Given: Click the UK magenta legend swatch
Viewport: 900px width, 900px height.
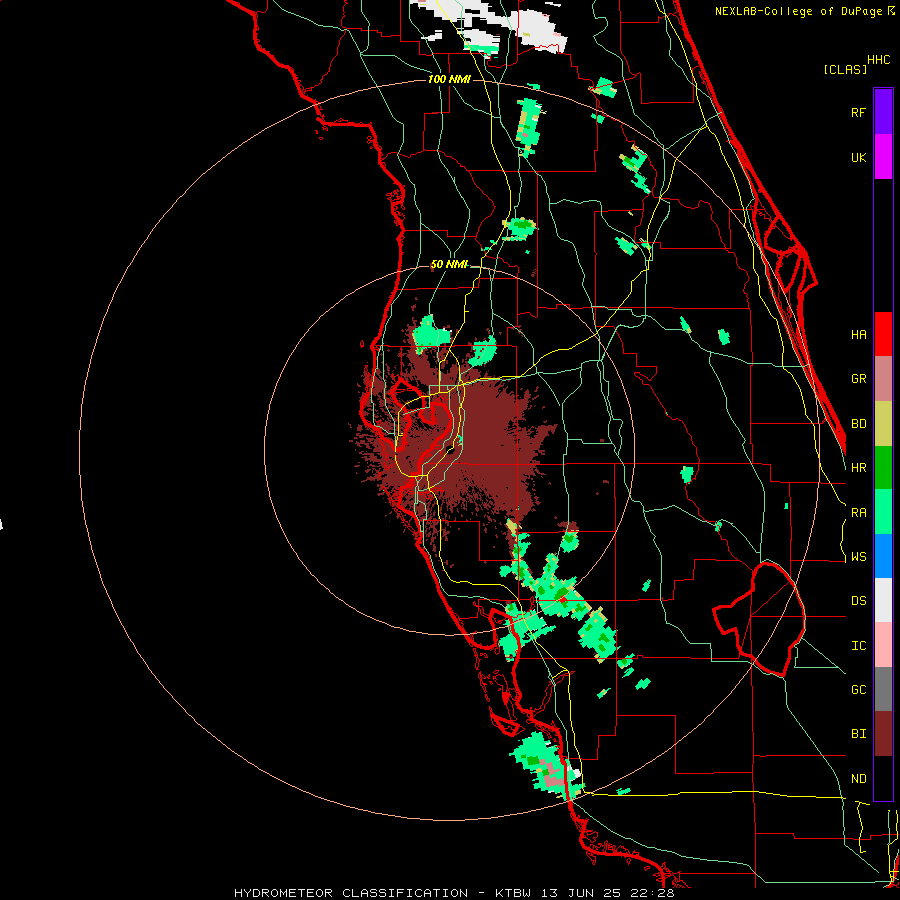Looking at the screenshot, I should pos(883,157).
